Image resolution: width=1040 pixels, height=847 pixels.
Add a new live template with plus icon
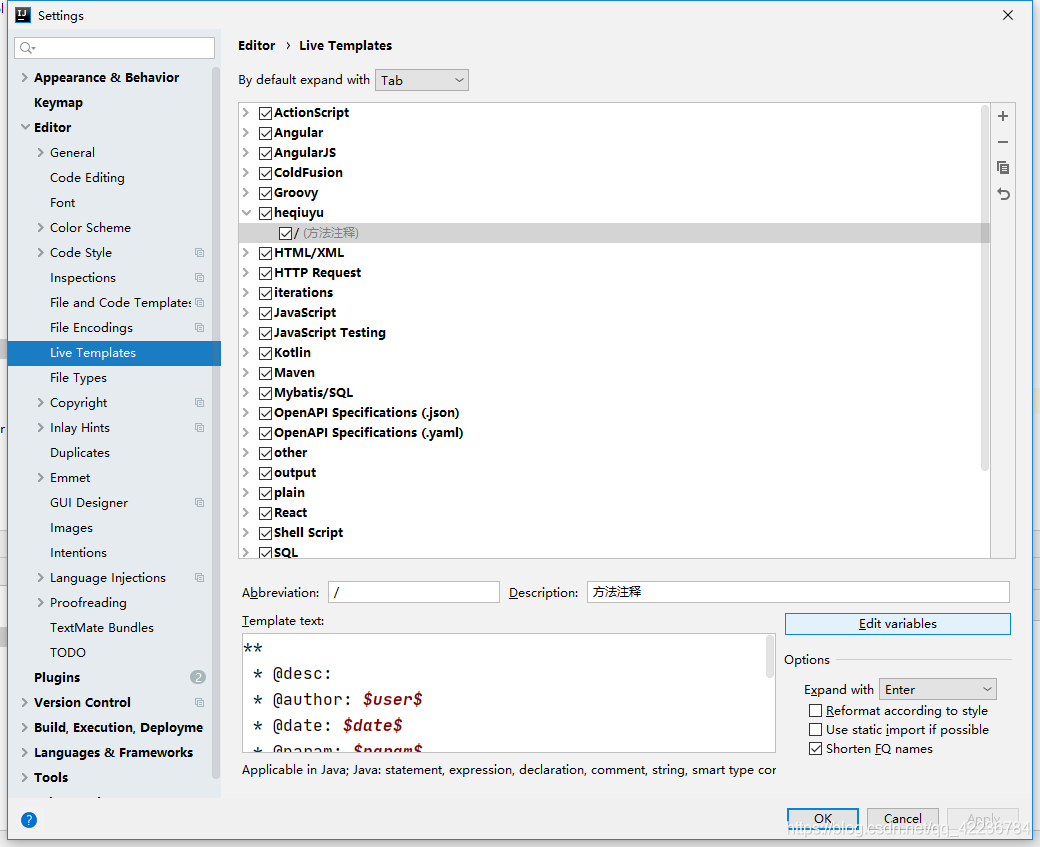pyautogui.click(x=1003, y=116)
